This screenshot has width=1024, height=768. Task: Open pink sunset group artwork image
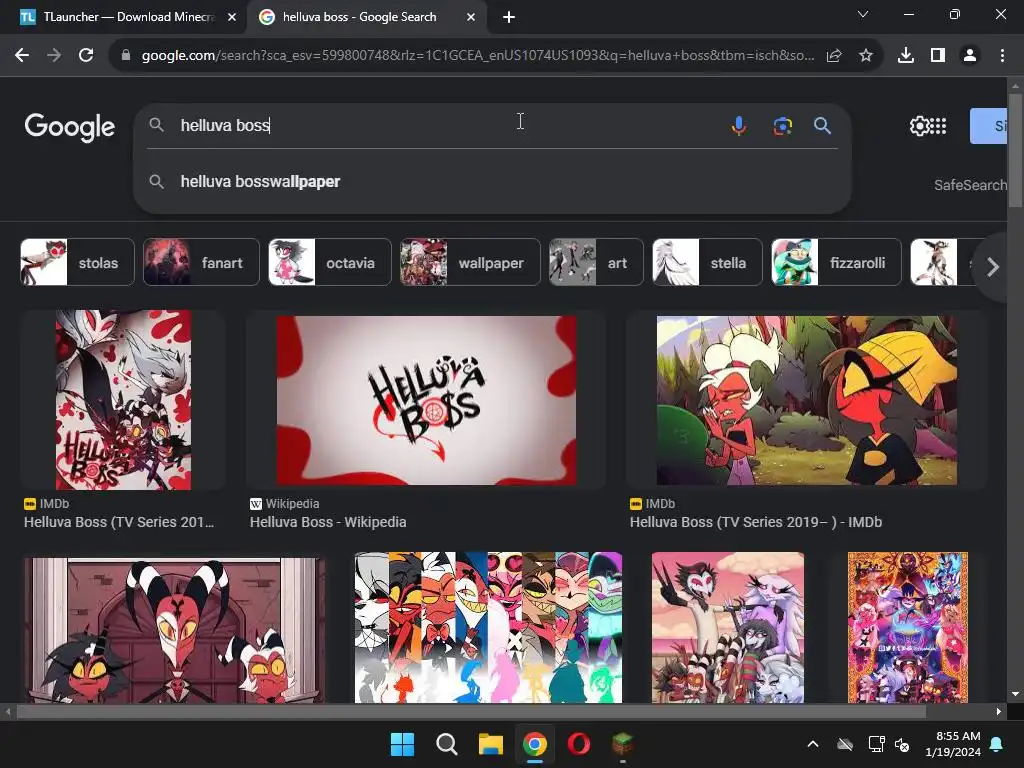pos(728,628)
